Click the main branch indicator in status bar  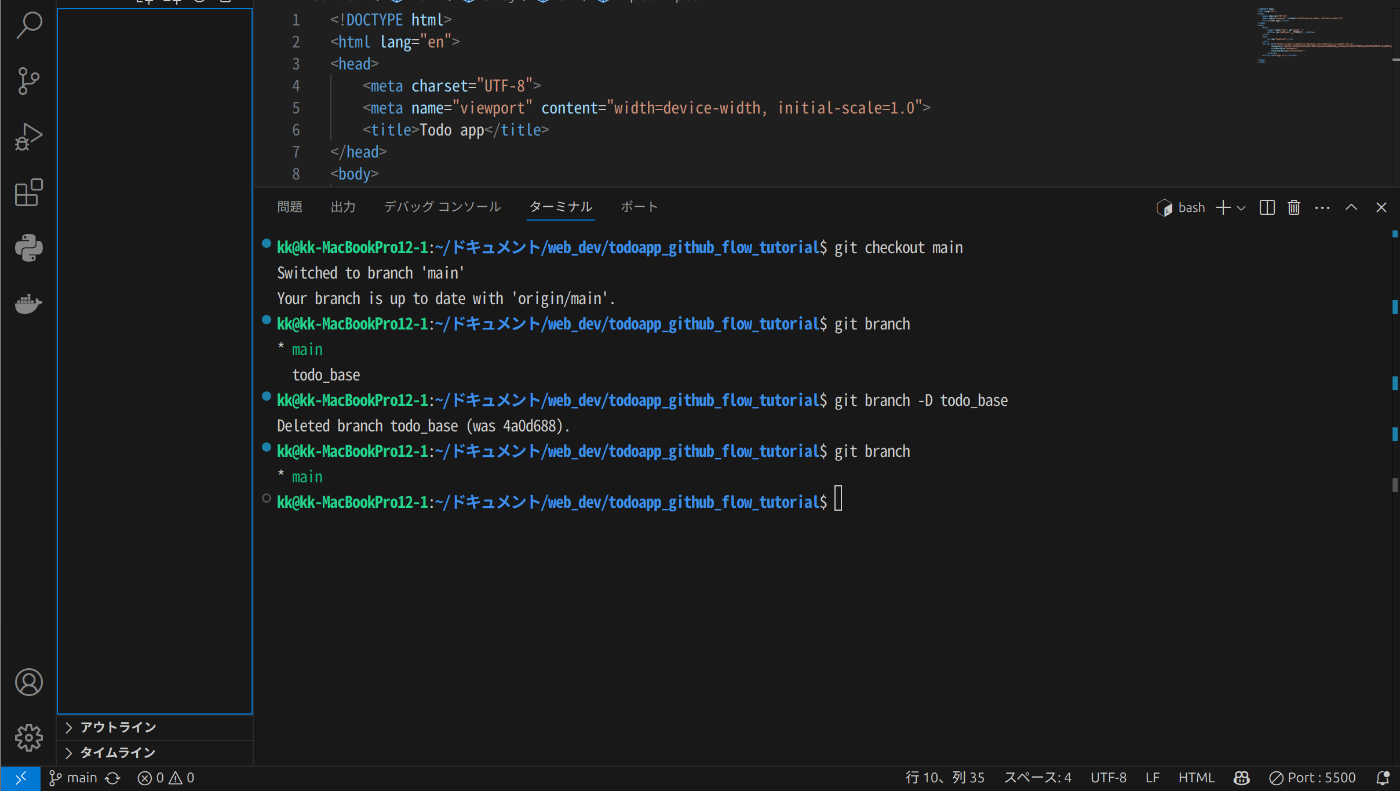tap(73, 778)
